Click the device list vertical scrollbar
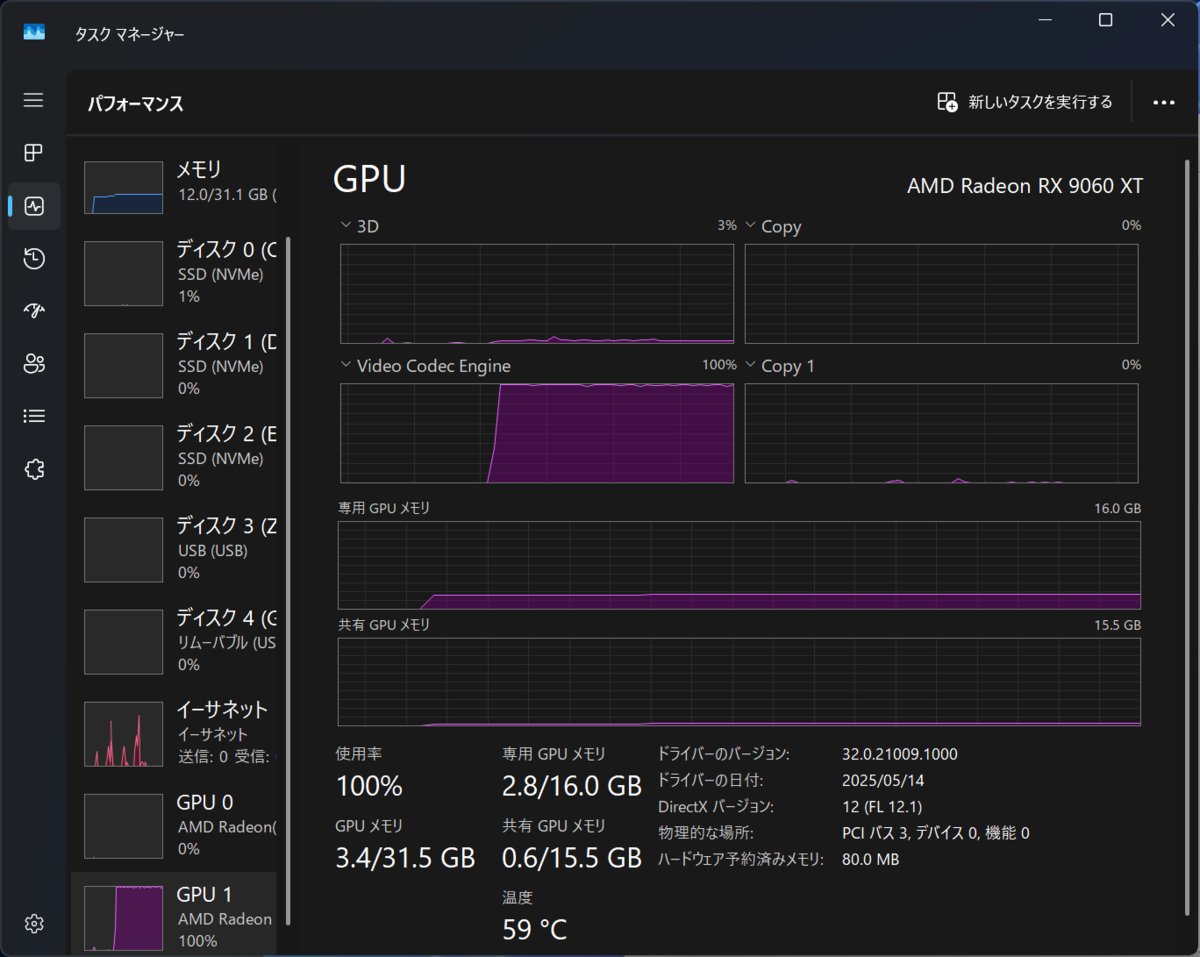Image resolution: width=1200 pixels, height=957 pixels. click(288, 580)
